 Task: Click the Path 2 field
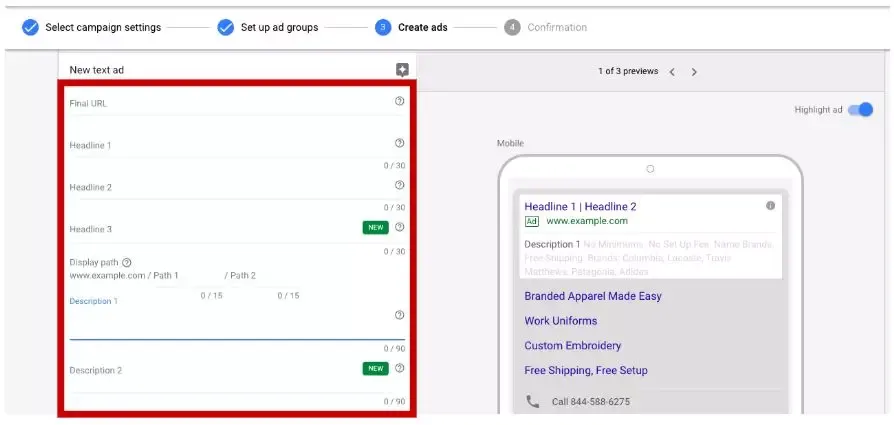(x=265, y=276)
